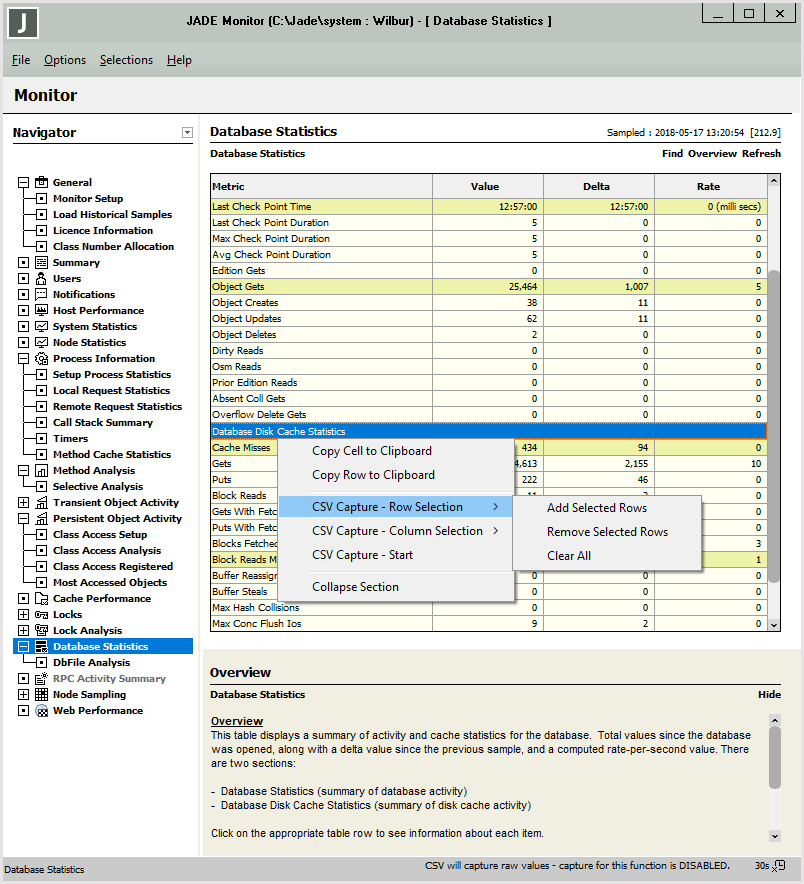Select Copy Cell to Clipboard

tap(372, 451)
